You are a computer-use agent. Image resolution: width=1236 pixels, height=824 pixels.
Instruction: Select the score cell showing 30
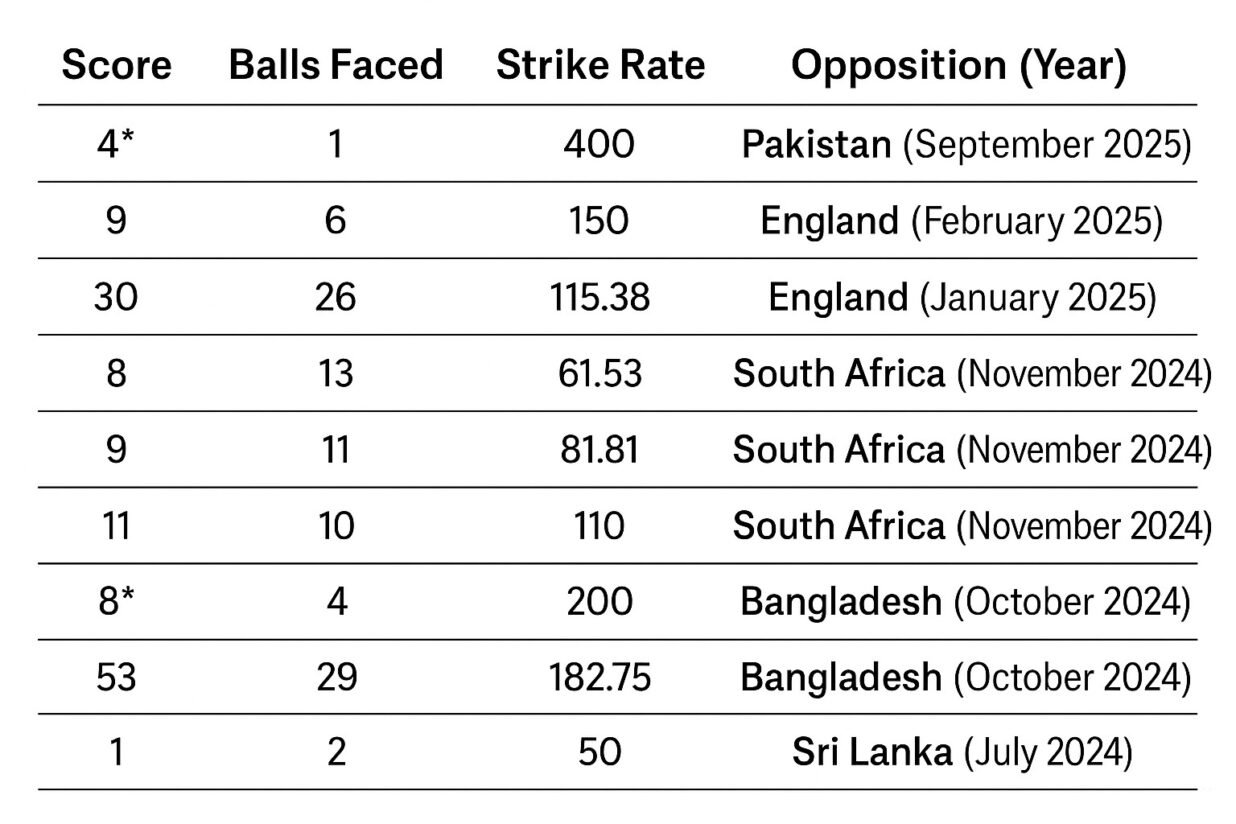pyautogui.click(x=116, y=297)
